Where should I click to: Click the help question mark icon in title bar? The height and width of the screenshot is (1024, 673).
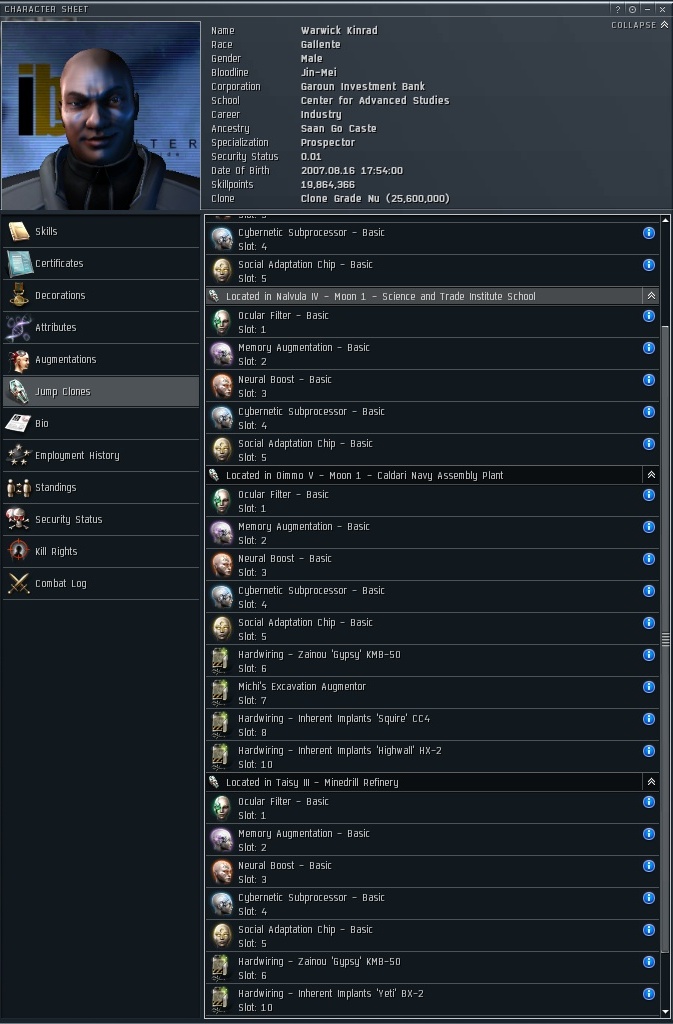[x=618, y=9]
